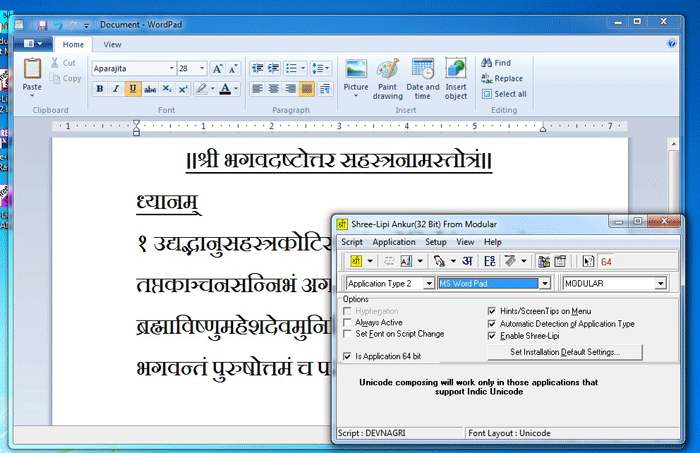Click Select all in Editing group
700x453 pixels.
coord(504,94)
